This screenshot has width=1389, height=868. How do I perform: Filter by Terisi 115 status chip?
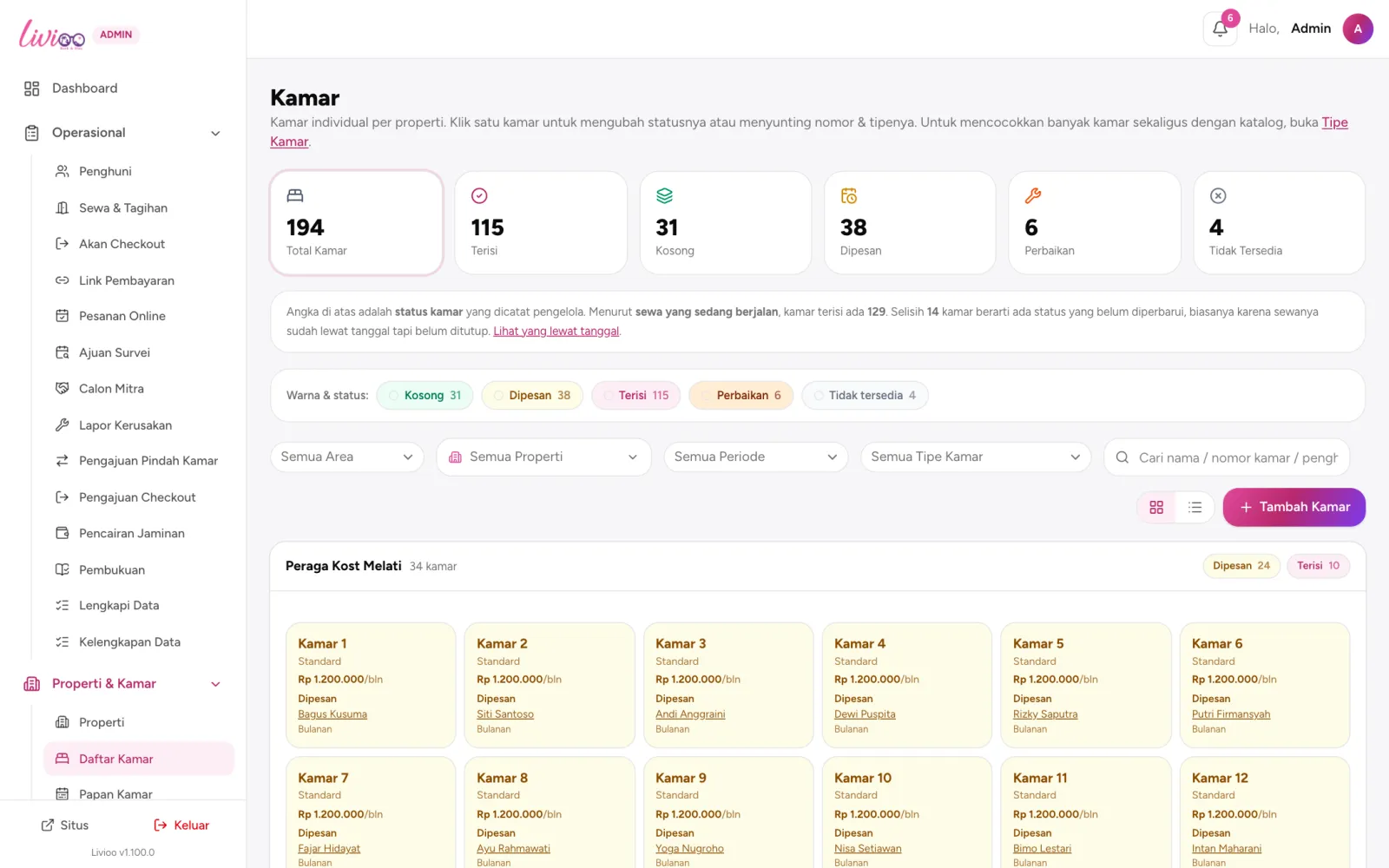636,396
